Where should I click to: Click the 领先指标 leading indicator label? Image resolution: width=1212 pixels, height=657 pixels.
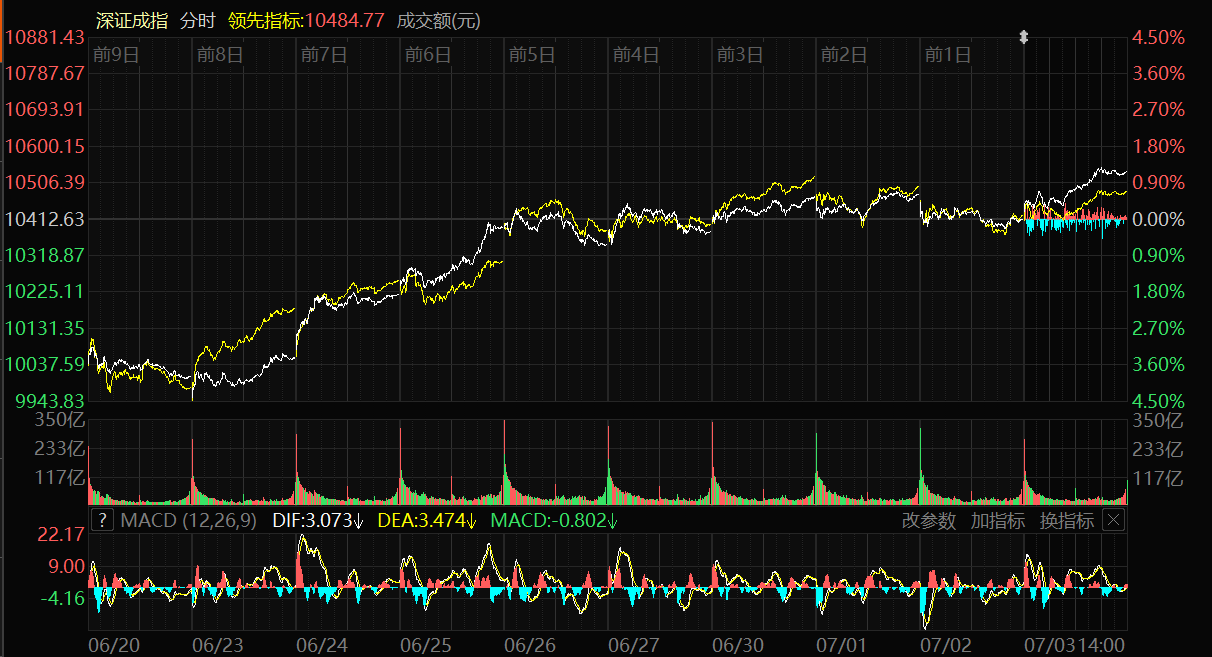pos(265,20)
